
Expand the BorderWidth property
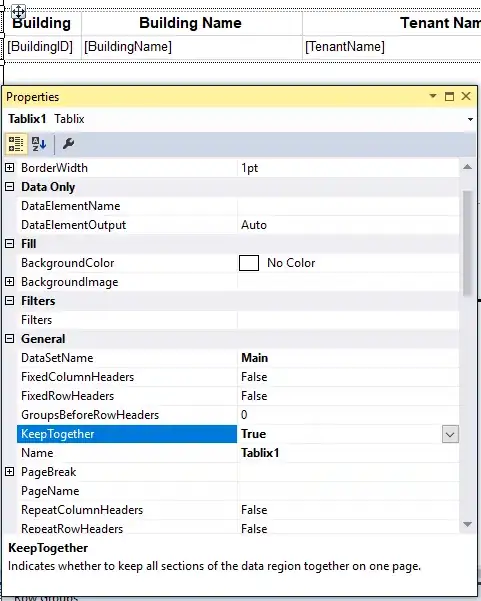(10, 167)
